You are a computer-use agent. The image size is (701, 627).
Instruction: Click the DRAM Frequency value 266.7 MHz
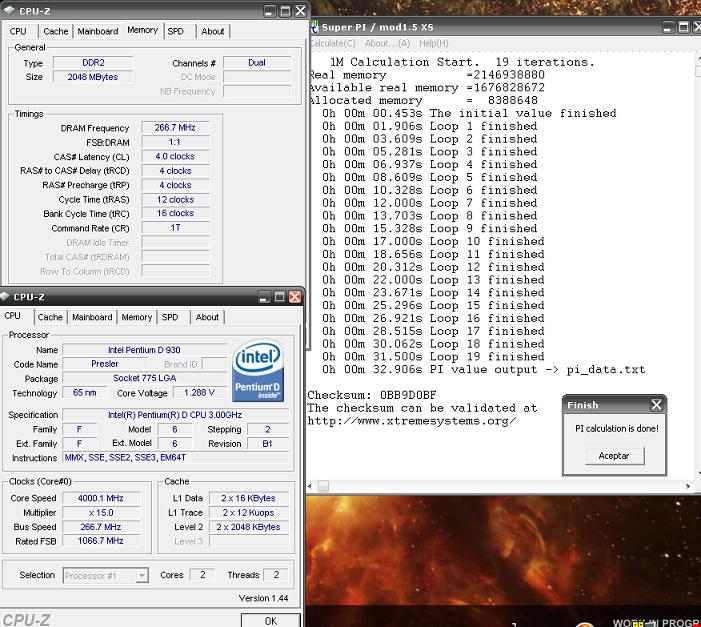175,128
